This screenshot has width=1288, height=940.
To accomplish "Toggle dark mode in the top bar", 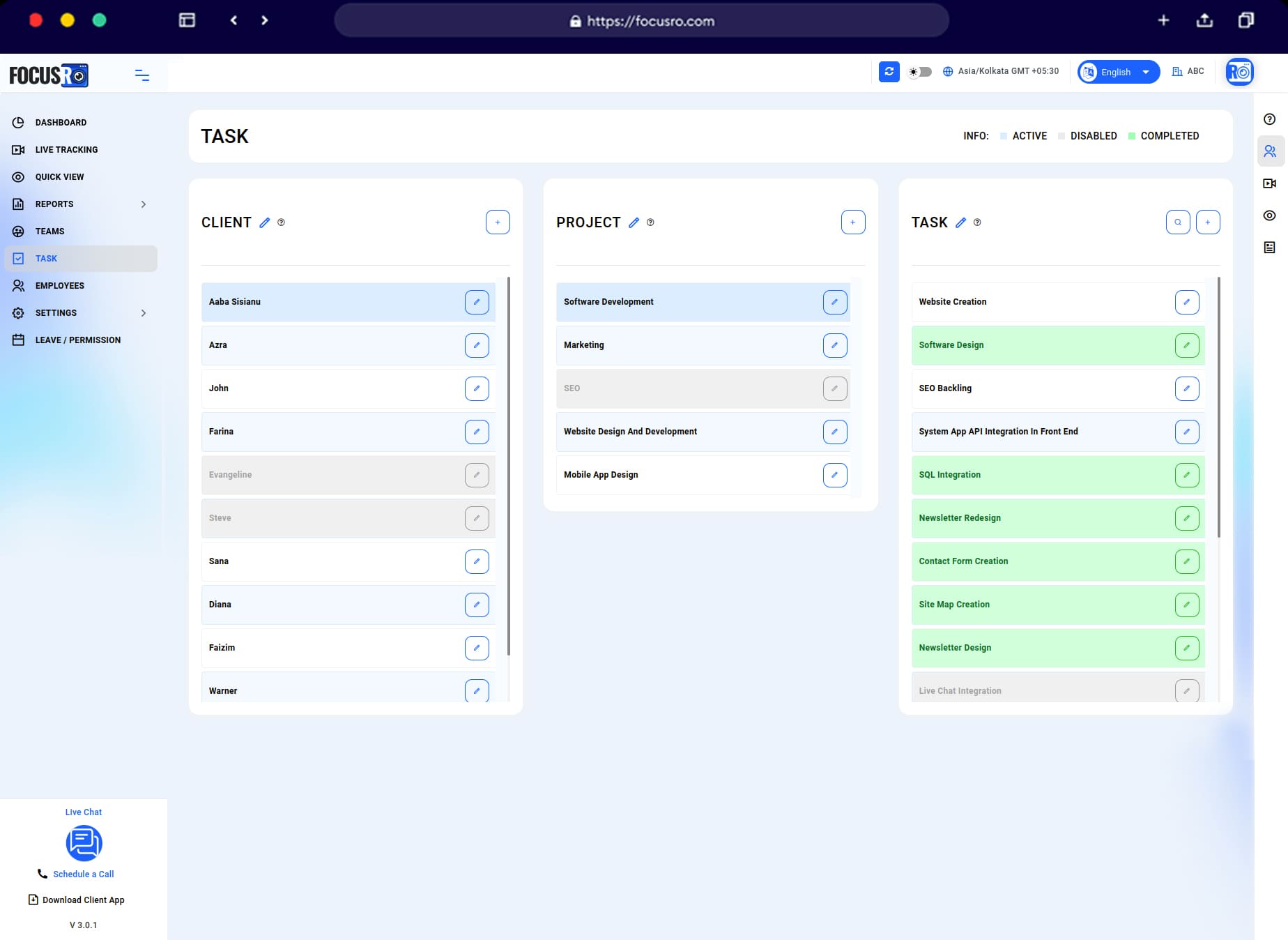I will click(x=919, y=71).
